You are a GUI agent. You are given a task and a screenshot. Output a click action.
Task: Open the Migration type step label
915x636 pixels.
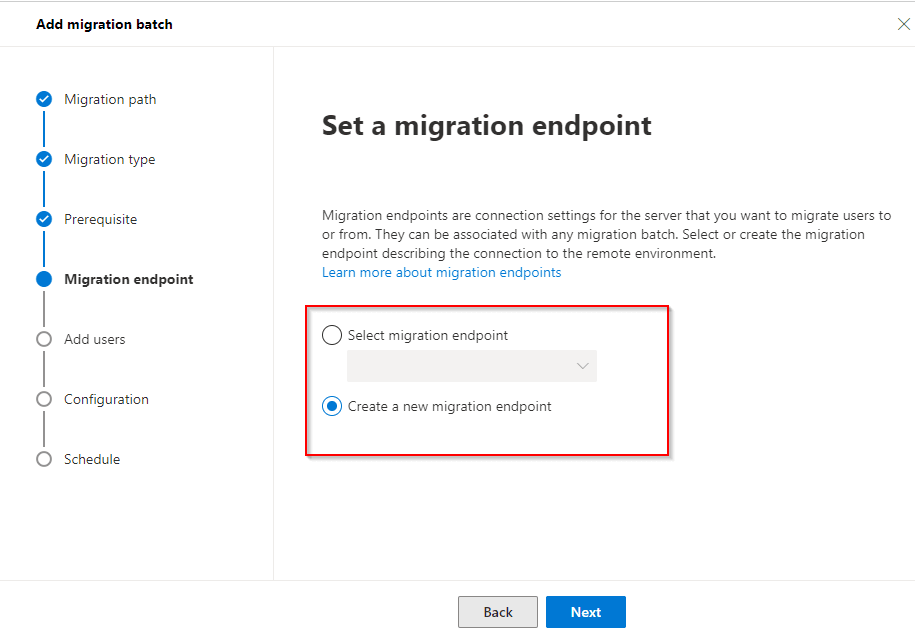109,159
